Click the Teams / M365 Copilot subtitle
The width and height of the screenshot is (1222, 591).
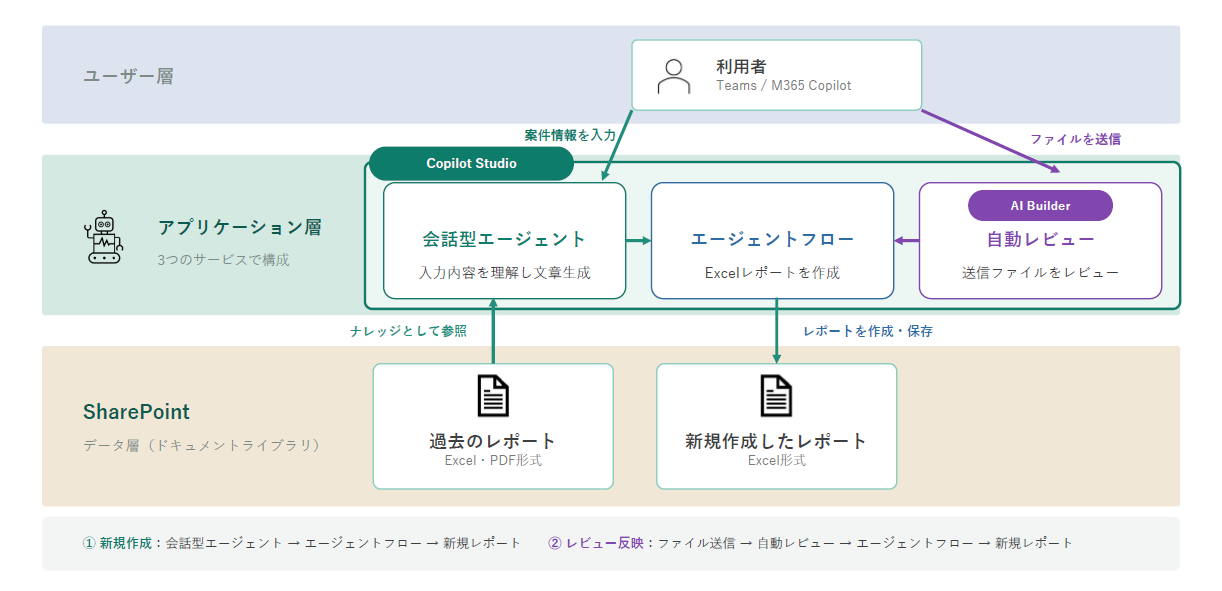783,86
